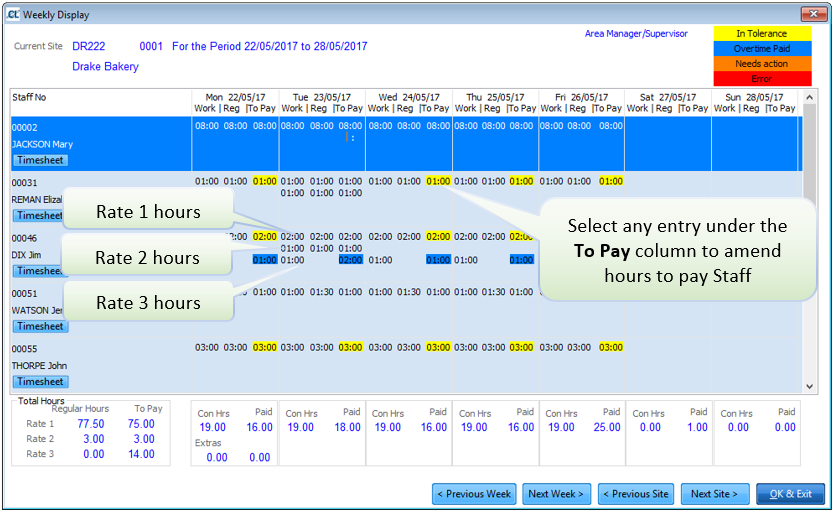Screen dimensions: 835x512
Task: Select Monday To Pay 03:00 for THORPE John
Action: coord(265,347)
